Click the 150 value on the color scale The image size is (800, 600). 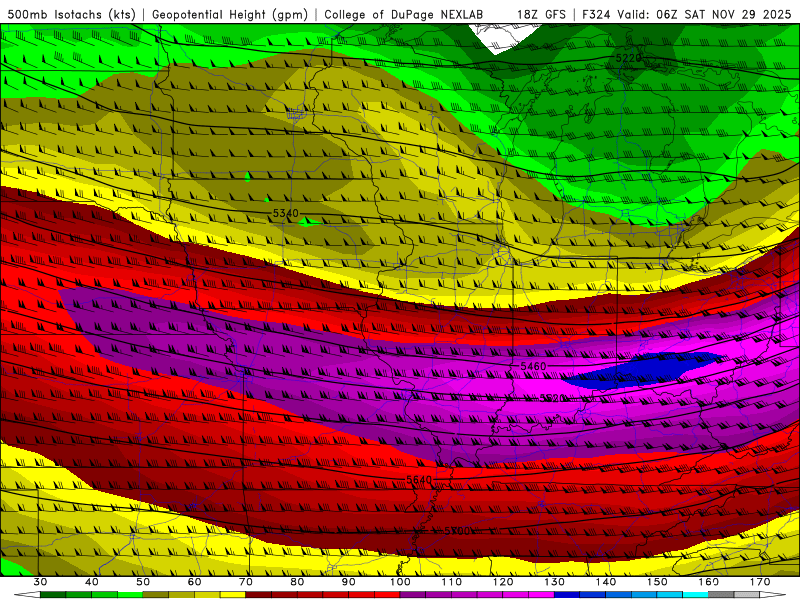pos(657,582)
